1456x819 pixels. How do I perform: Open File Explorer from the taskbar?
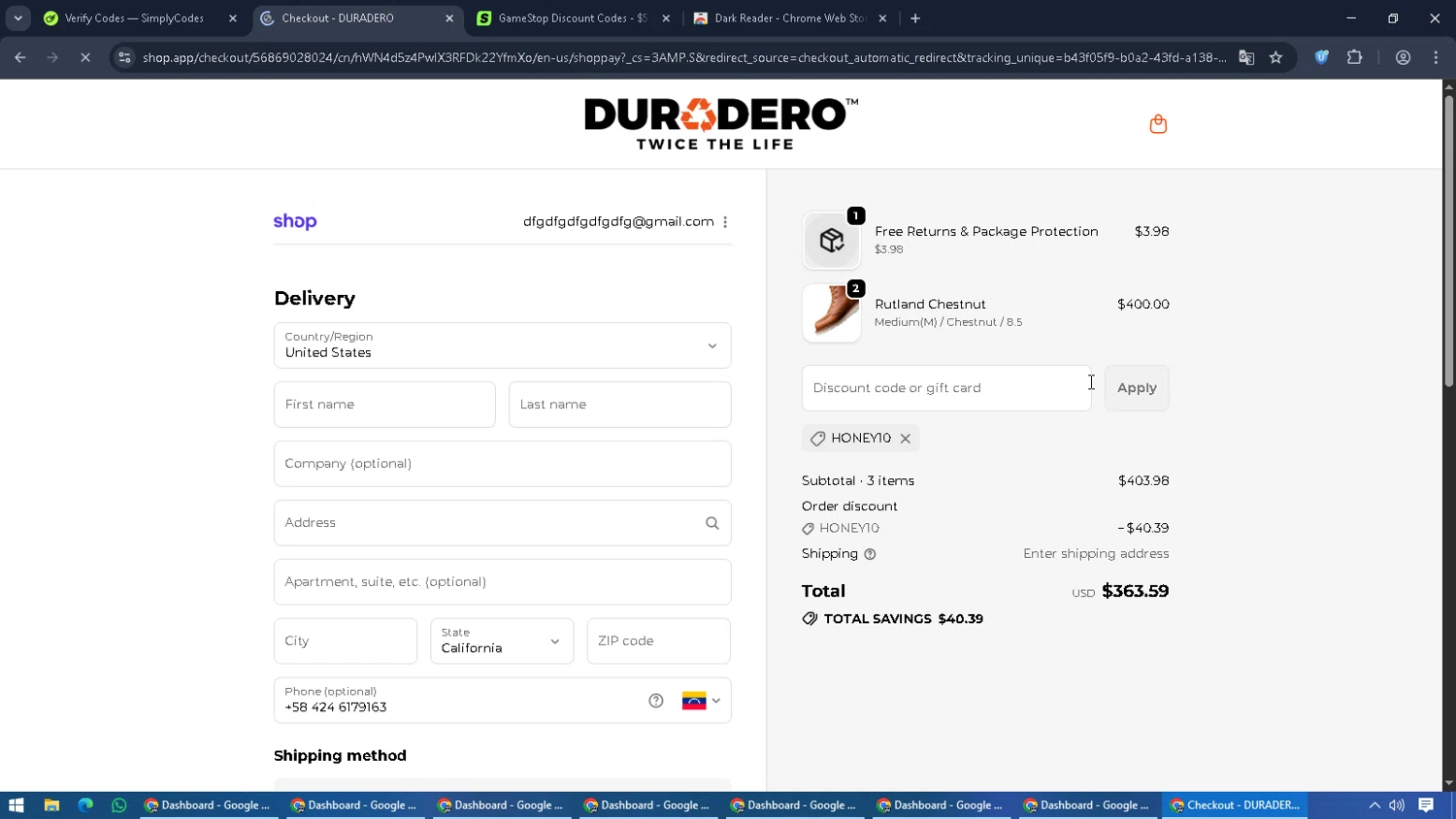51,805
